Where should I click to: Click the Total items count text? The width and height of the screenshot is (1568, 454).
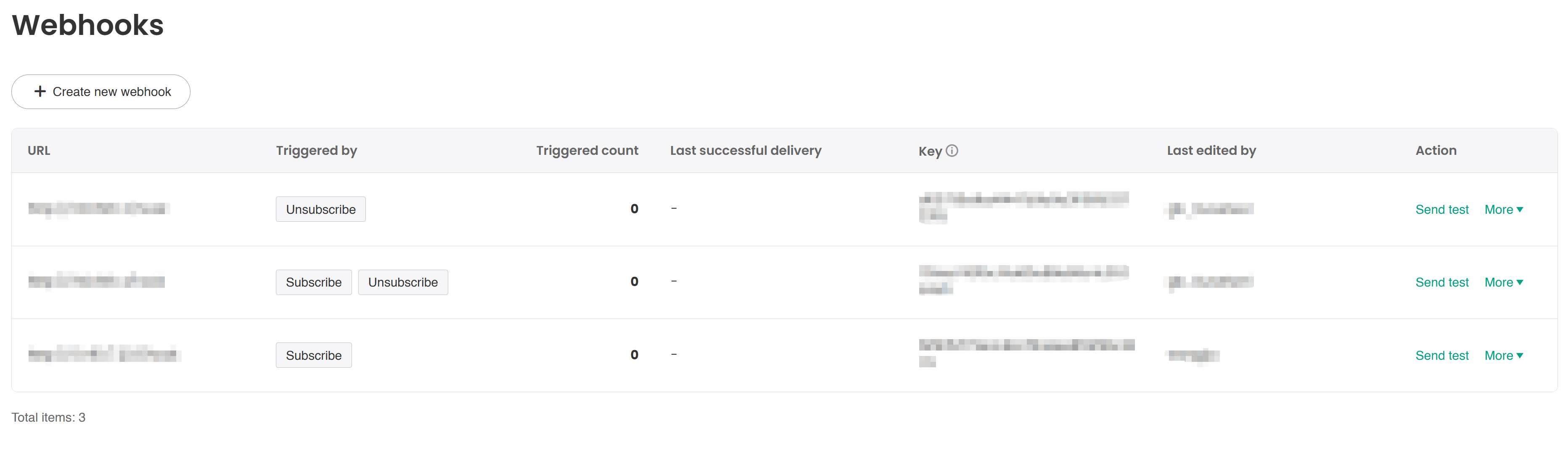pyautogui.click(x=49, y=417)
